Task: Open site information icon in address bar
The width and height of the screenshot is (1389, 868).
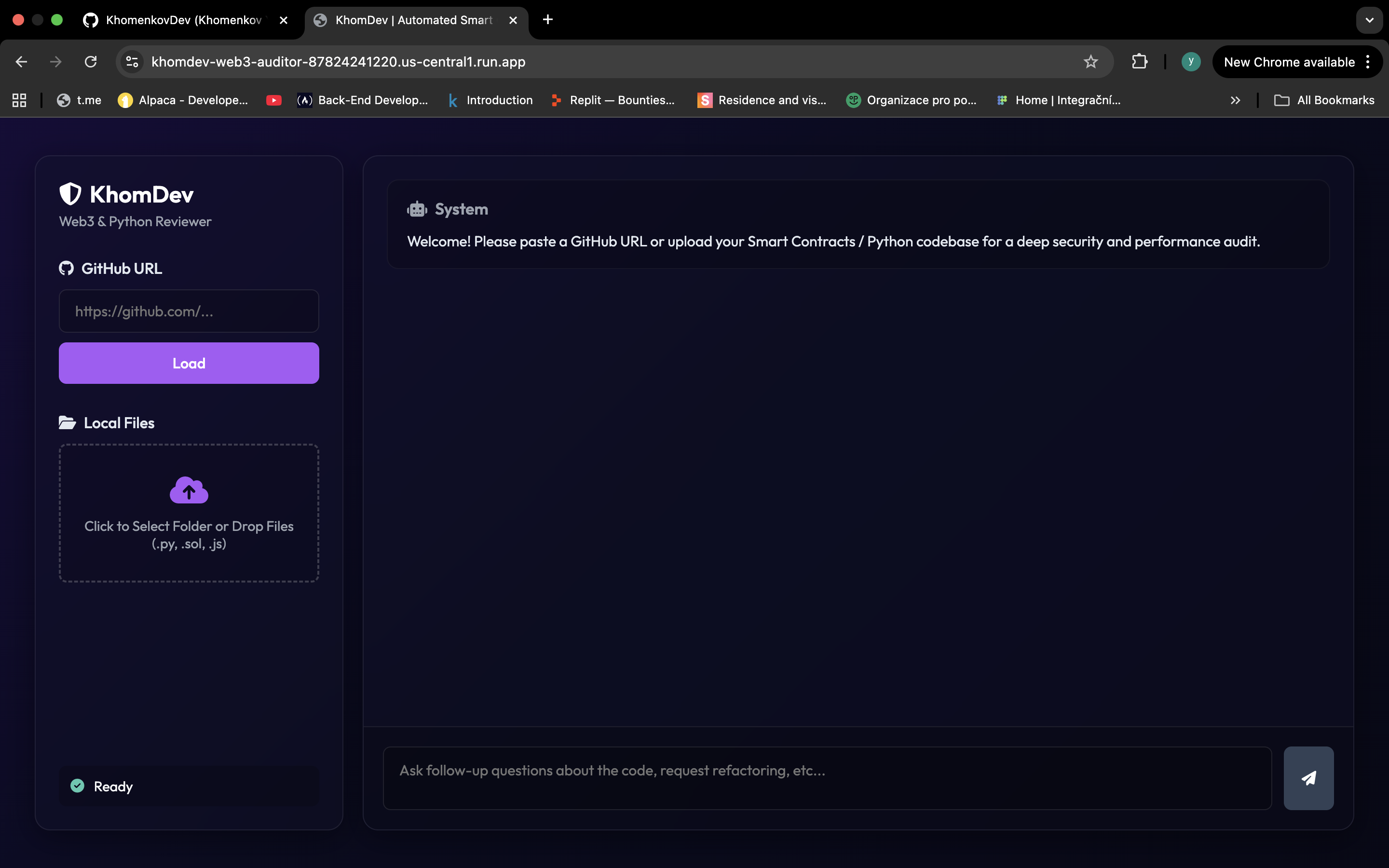Action: (132, 61)
